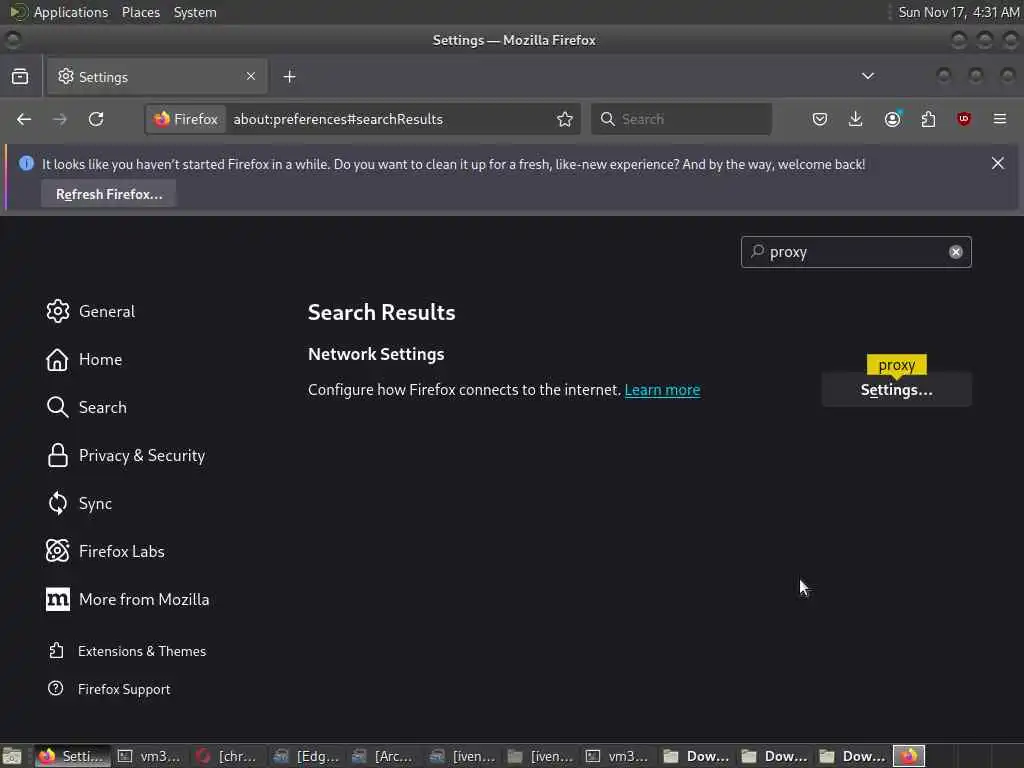The width and height of the screenshot is (1024, 768).
Task: Open the Places menu in top panel
Action: [140, 12]
